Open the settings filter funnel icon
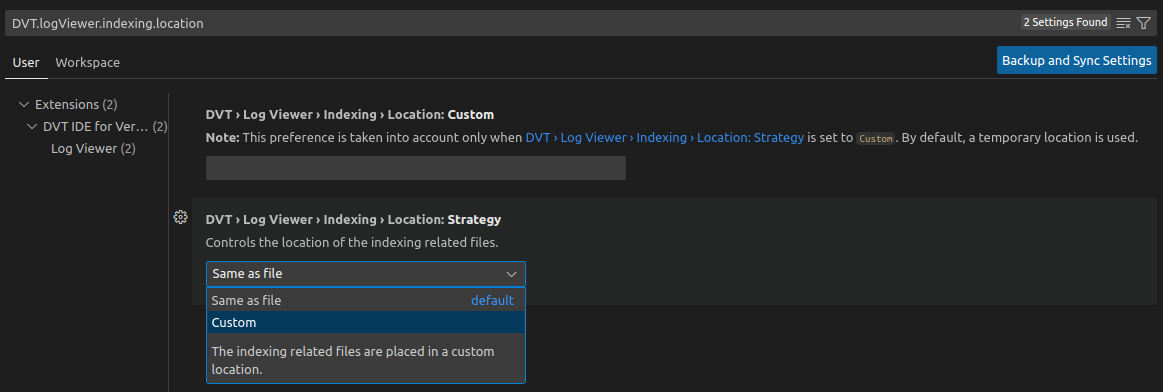Viewport: 1163px width, 392px height. (1144, 23)
